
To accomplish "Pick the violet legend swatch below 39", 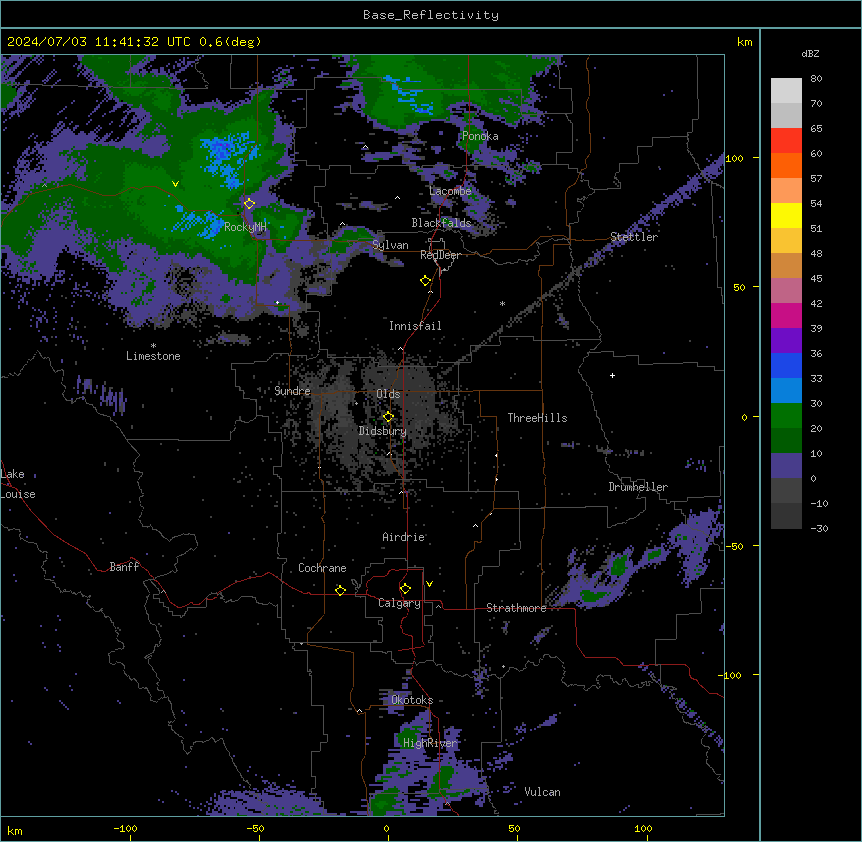I will pos(786,340).
